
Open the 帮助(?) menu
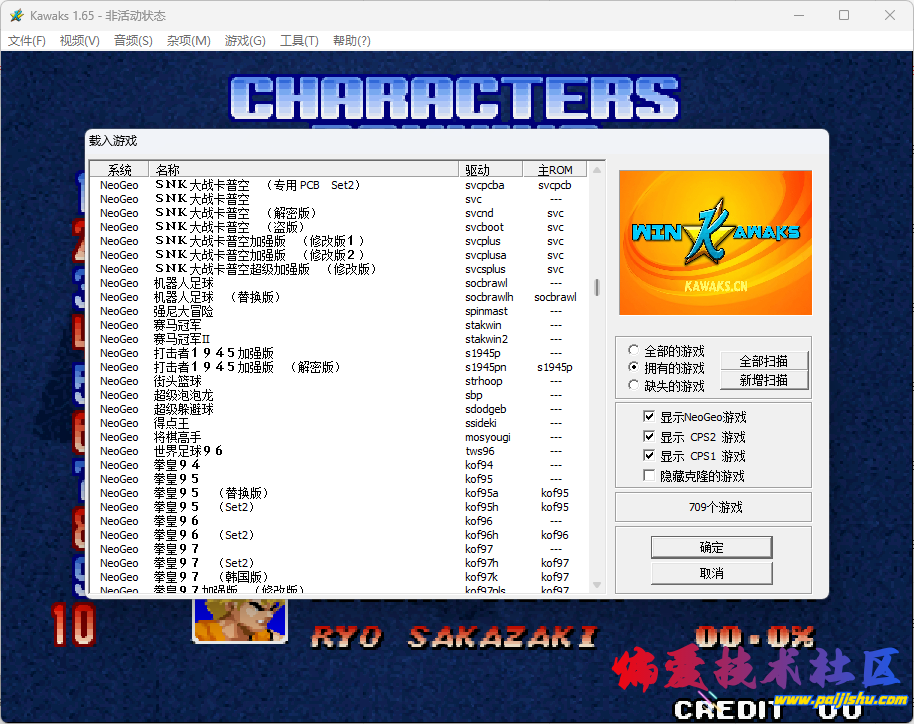pos(351,41)
